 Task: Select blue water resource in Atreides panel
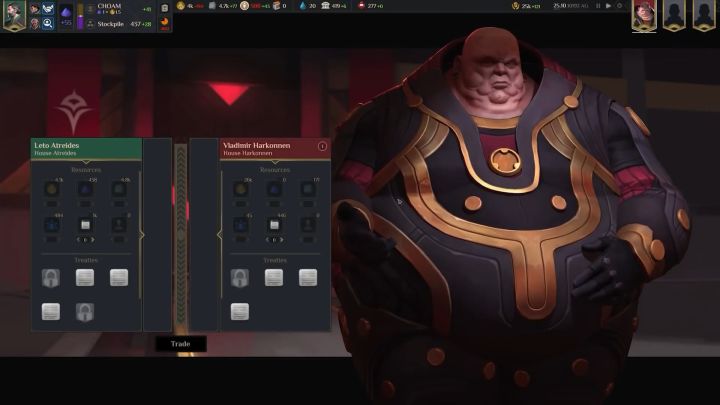pyautogui.click(x=51, y=225)
